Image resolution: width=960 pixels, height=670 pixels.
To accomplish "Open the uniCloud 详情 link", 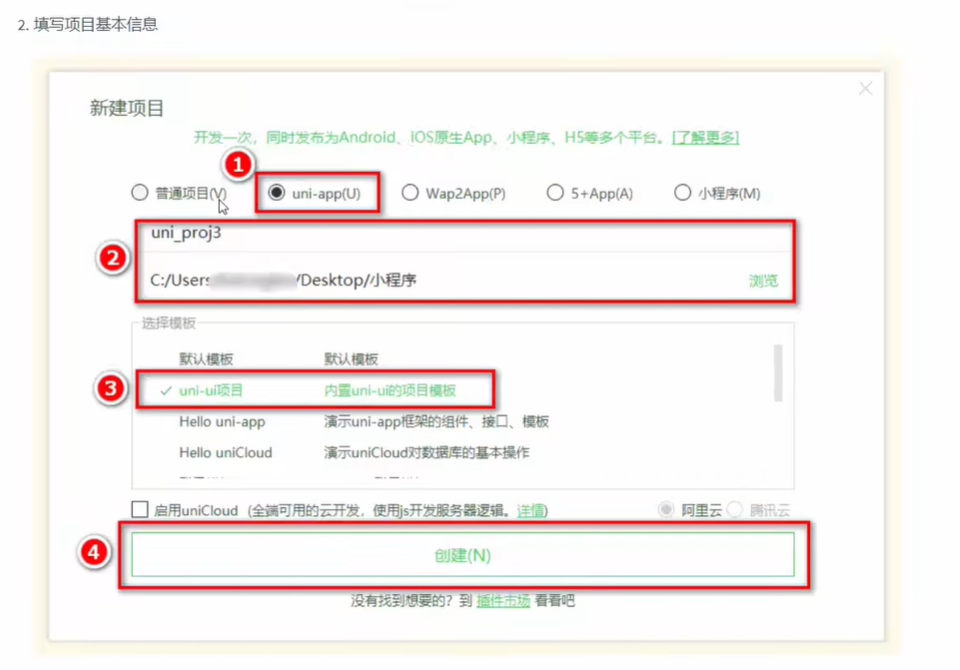I will pos(530,510).
